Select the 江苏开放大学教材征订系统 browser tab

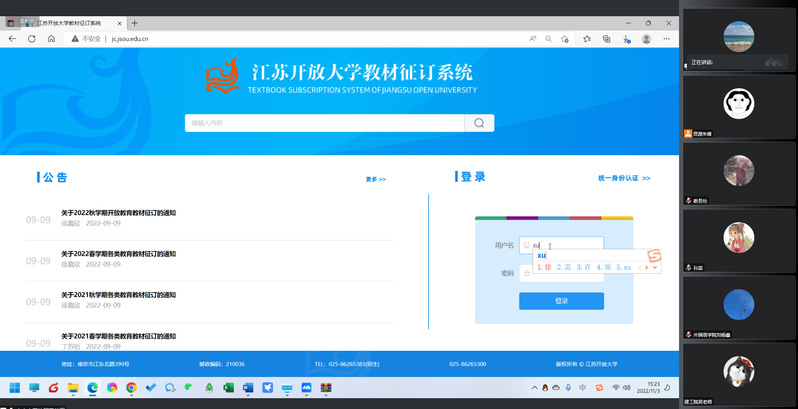pos(68,23)
